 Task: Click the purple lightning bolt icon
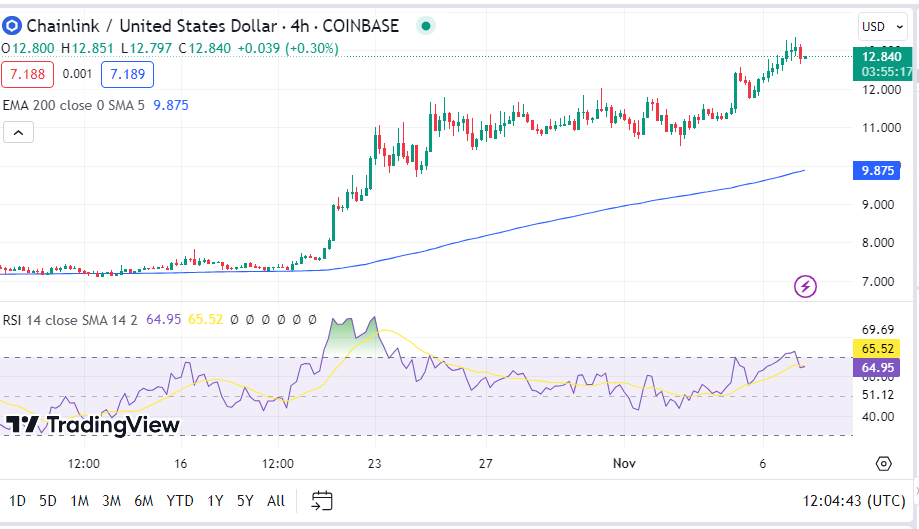pos(805,287)
